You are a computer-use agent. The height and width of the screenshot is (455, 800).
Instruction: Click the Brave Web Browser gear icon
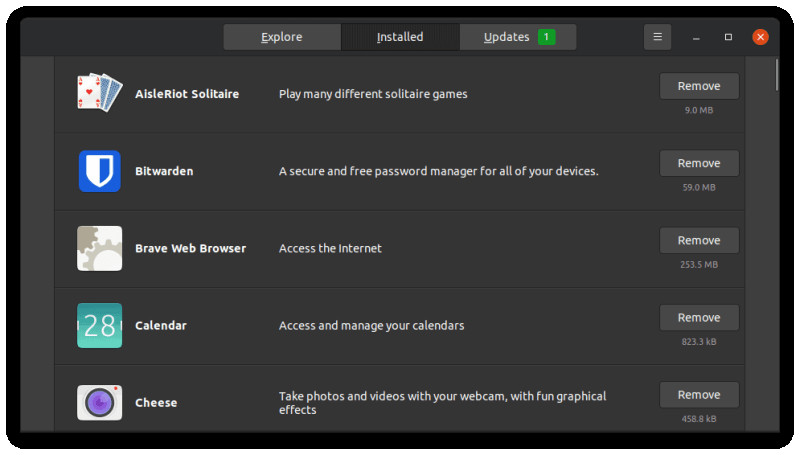(99, 248)
